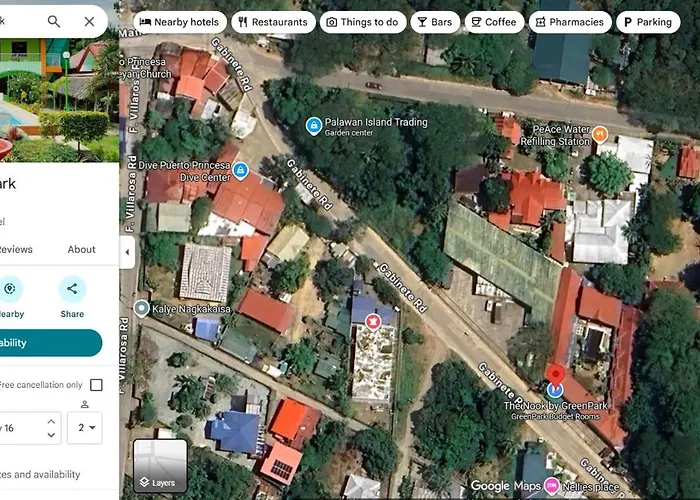This screenshot has width=700, height=500.
Task: Click the blue hotel pin under the red pin
Action: (x=555, y=391)
